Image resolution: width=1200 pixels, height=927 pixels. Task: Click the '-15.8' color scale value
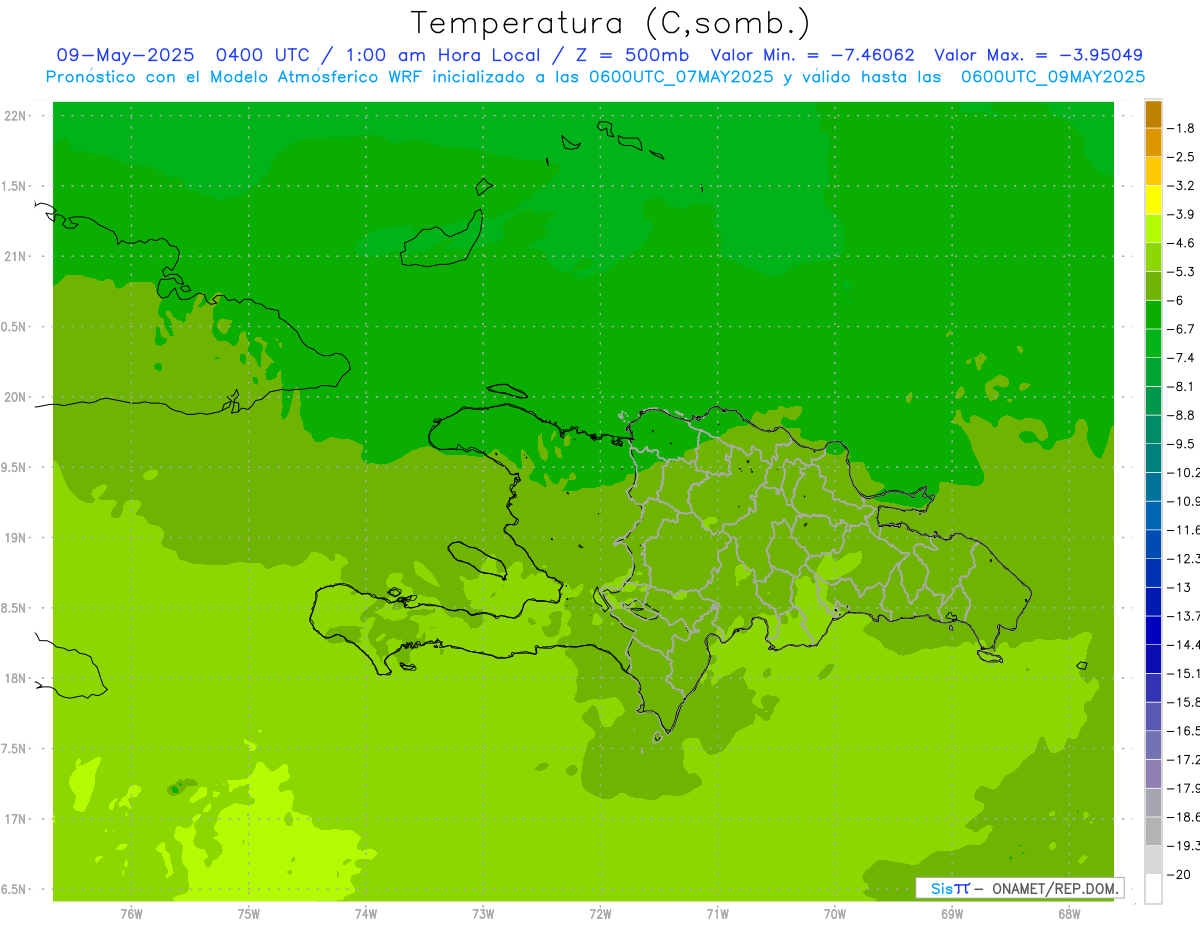(1183, 702)
